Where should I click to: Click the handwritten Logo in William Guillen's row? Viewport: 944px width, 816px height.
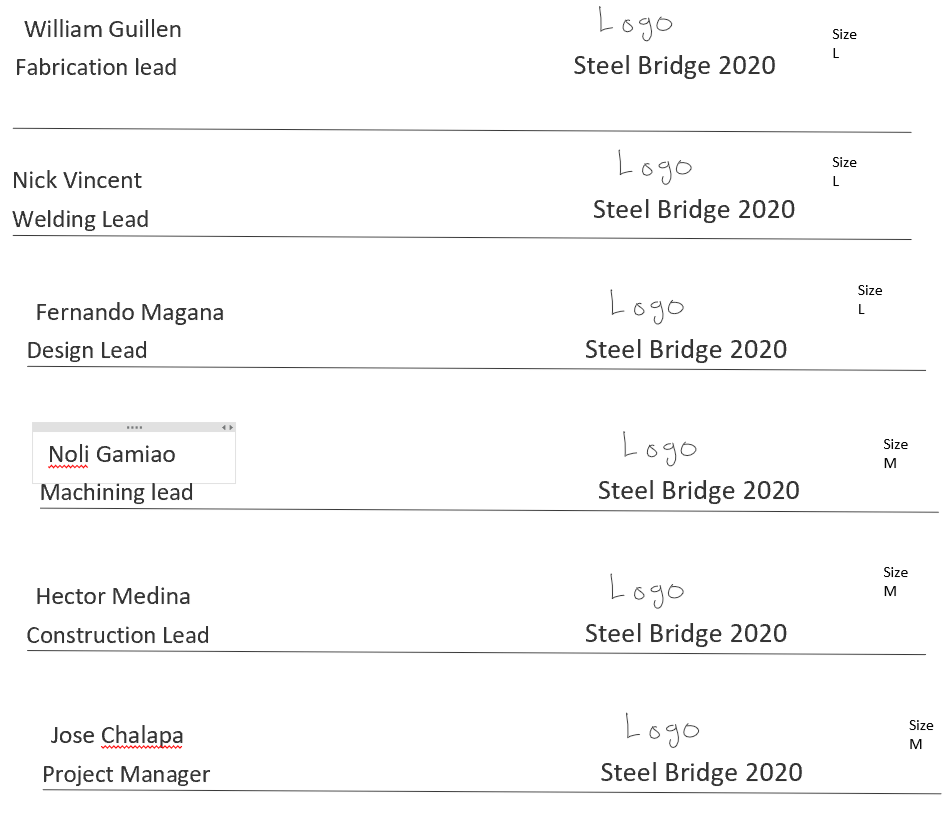(x=636, y=22)
